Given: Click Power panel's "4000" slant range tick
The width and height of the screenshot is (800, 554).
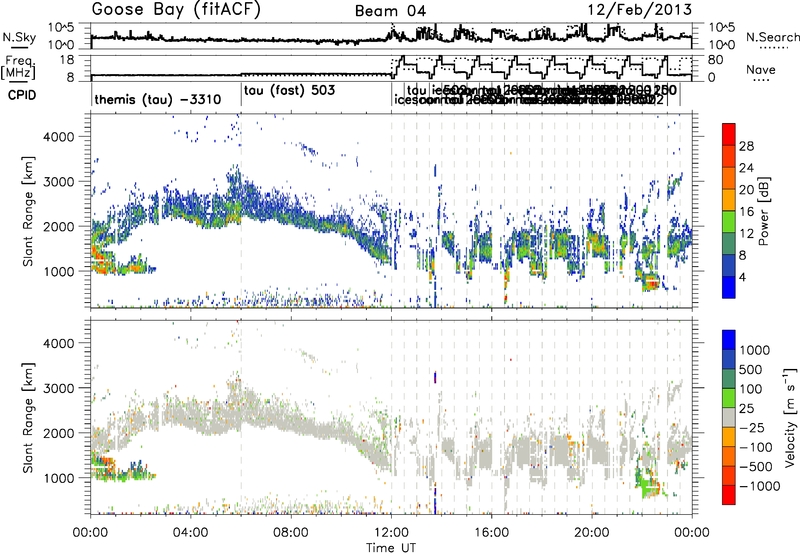Looking at the screenshot, I should click(58, 137).
